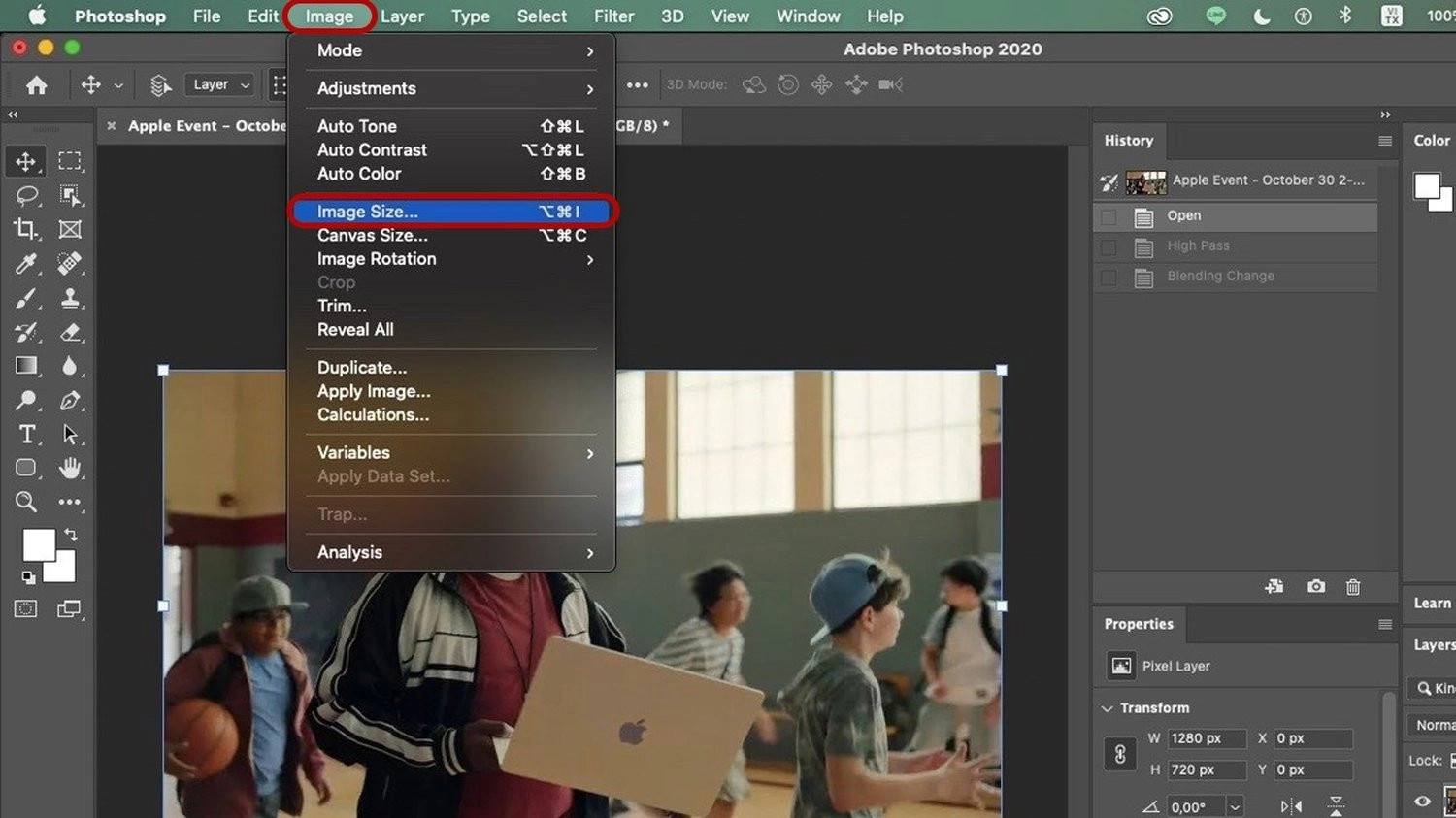1456x818 pixels.
Task: Click the foreground color swatch in toolbar
Action: coord(37,544)
